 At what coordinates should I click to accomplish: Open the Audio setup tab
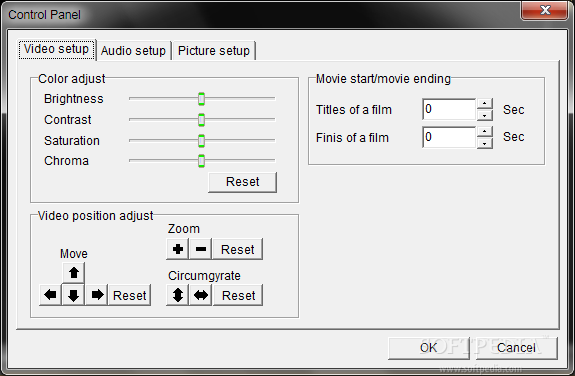(133, 51)
